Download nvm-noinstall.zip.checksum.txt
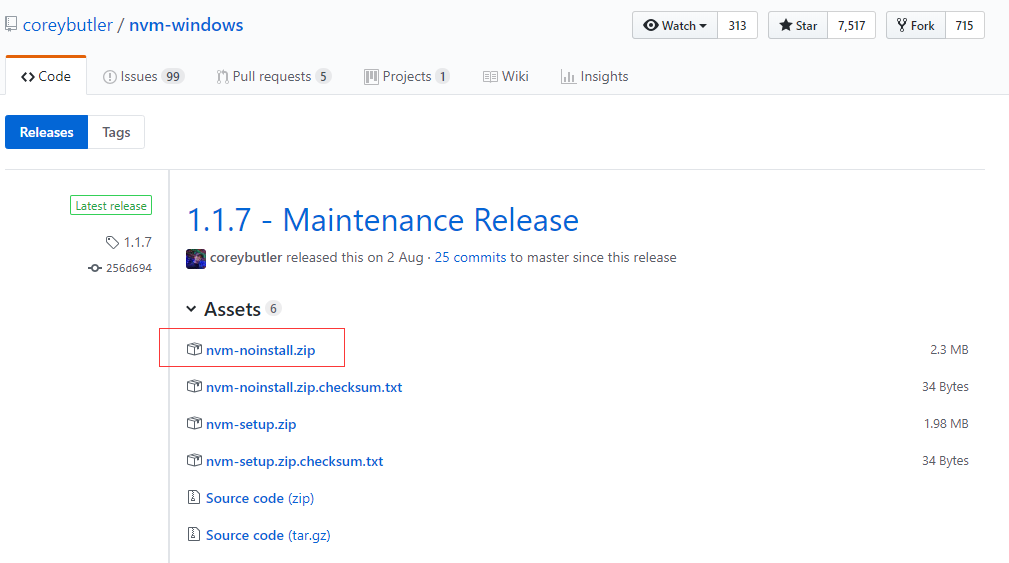1009x563 pixels. click(x=304, y=387)
